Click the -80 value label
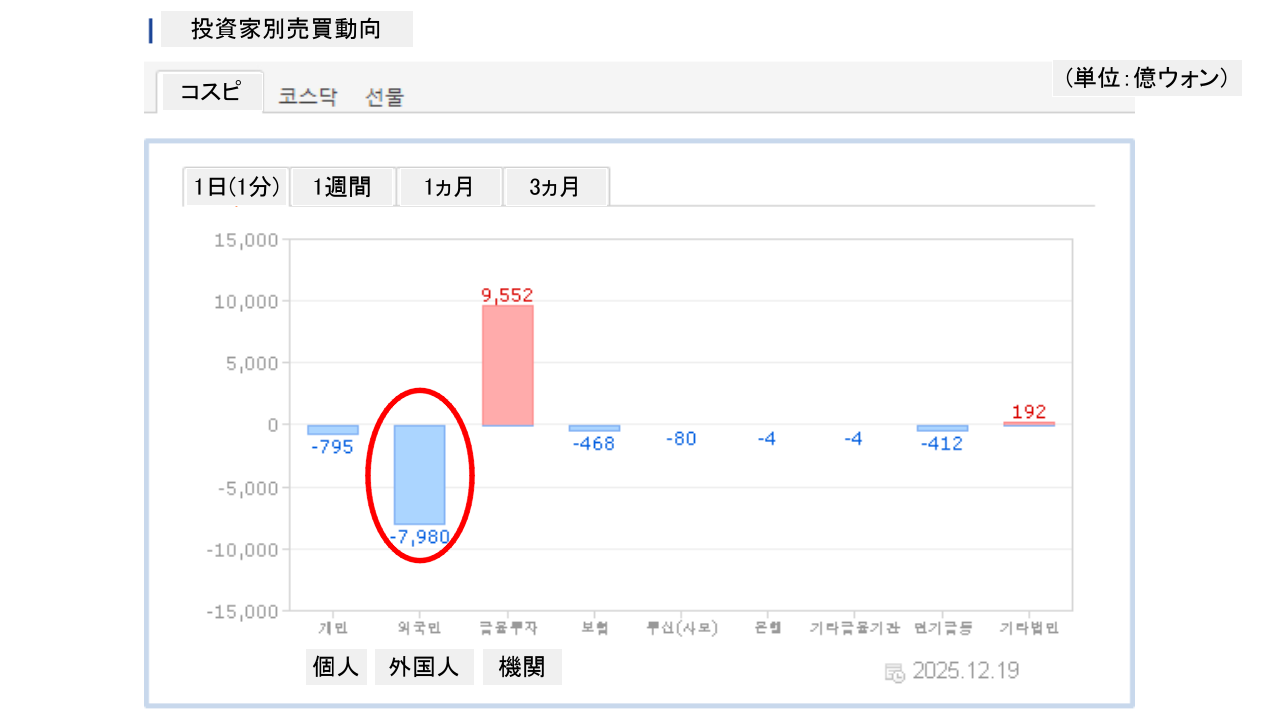The width and height of the screenshot is (1280, 720). tap(681, 439)
